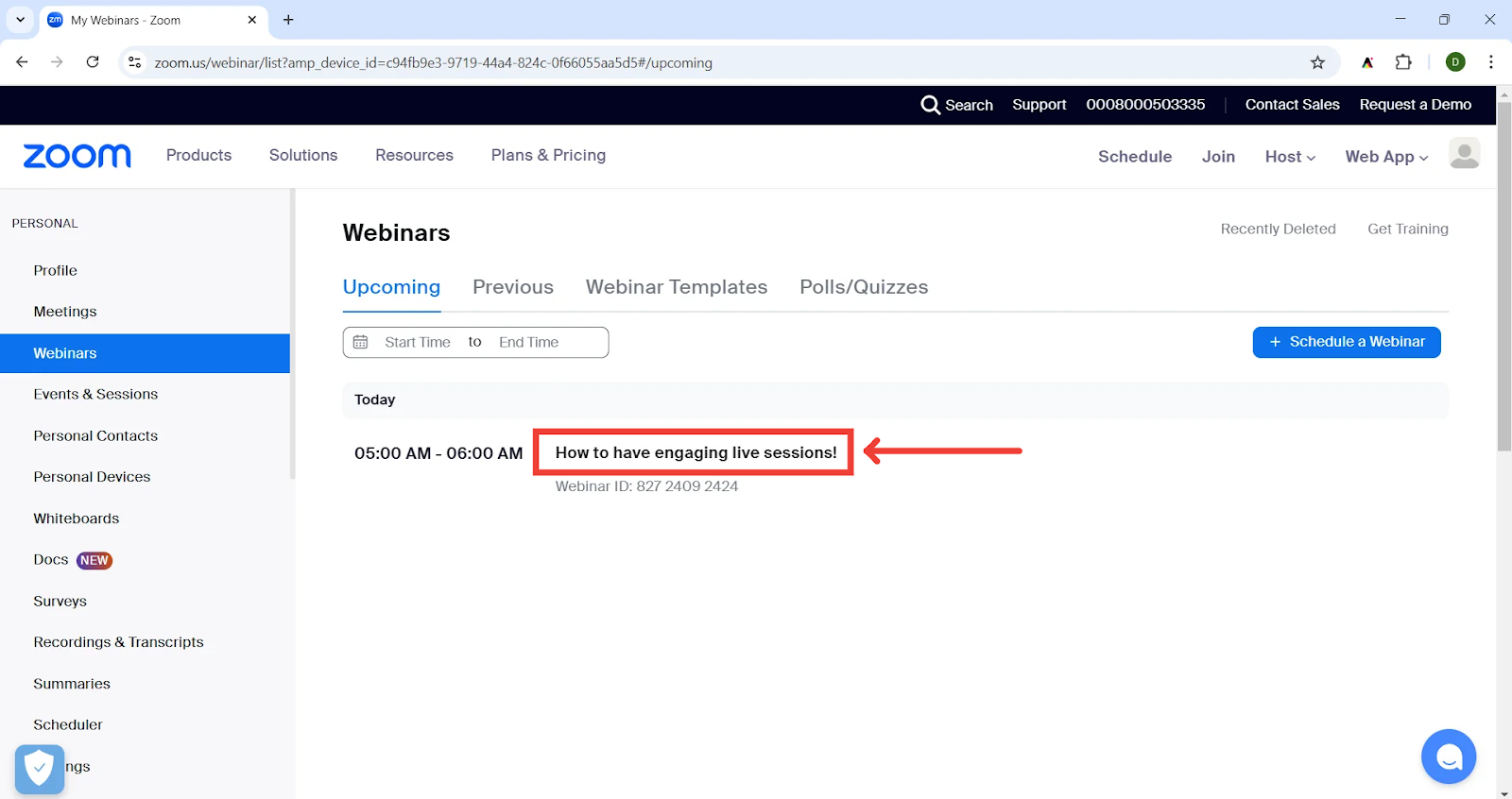Switch to the Webinar Templates tab
Screen dimensions: 1512x799
[677, 287]
